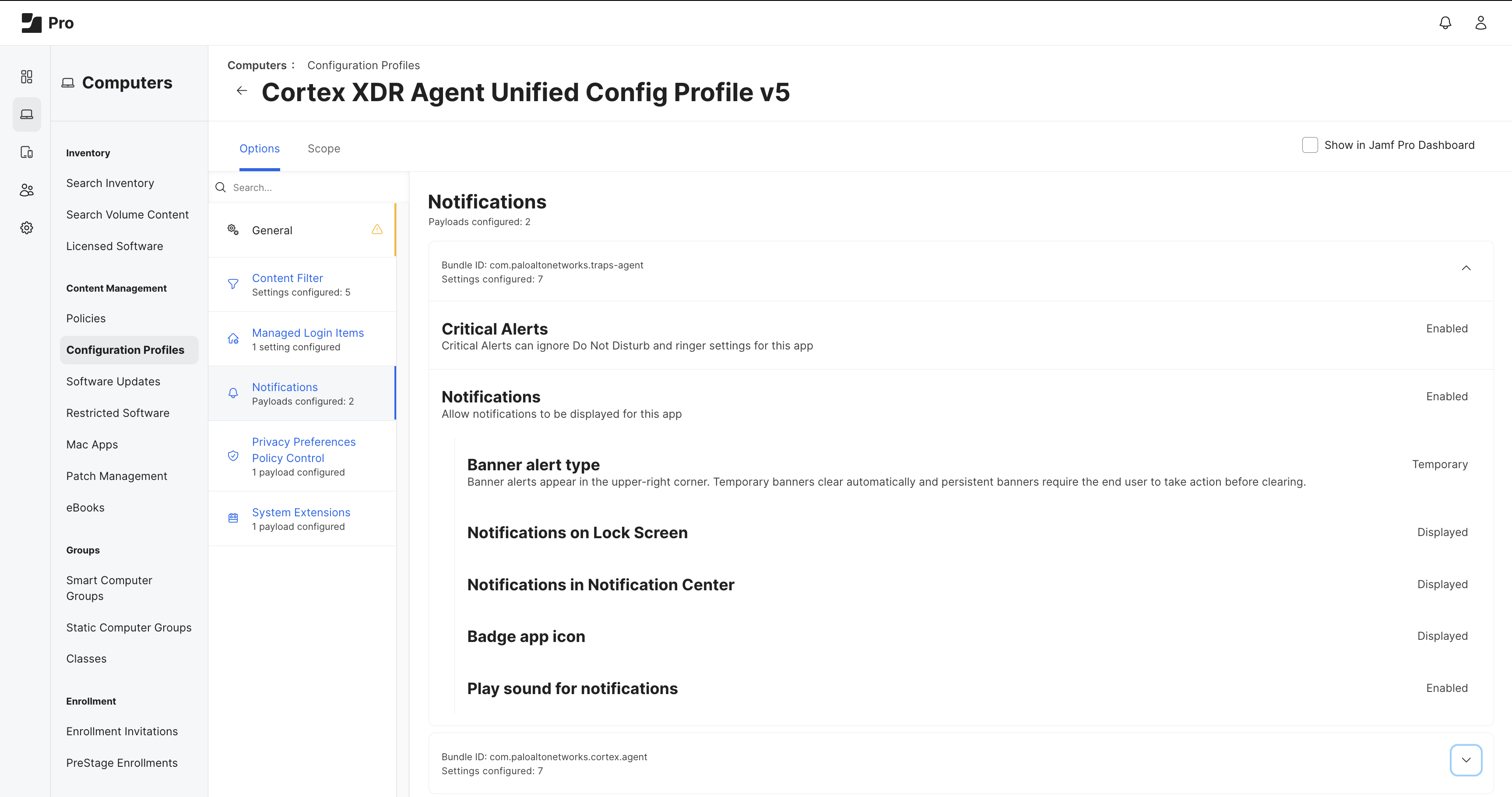The height and width of the screenshot is (797, 1512).
Task: Switch to the Scope tab
Action: coord(324,148)
